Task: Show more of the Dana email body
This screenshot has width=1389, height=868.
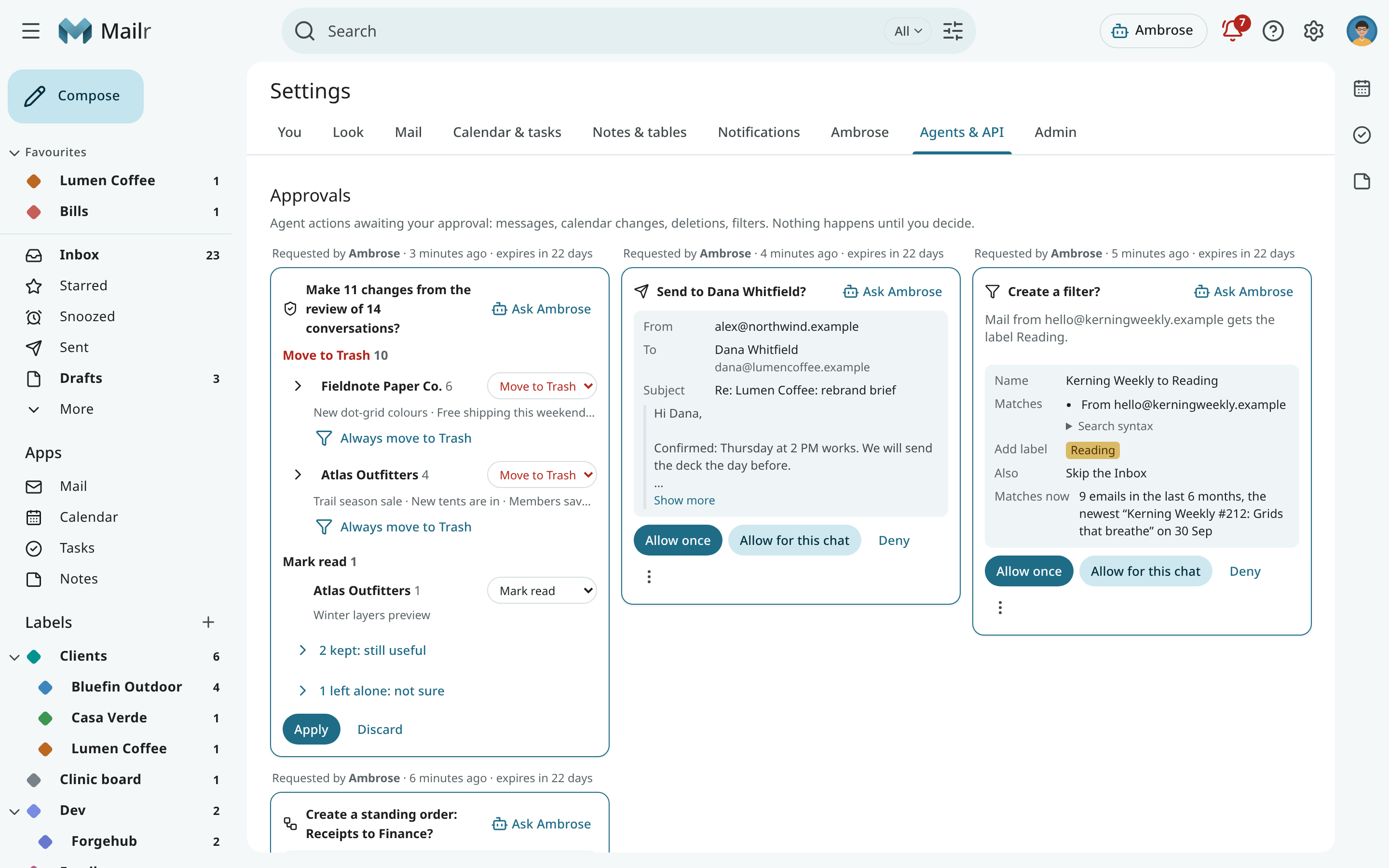Action: [684, 500]
